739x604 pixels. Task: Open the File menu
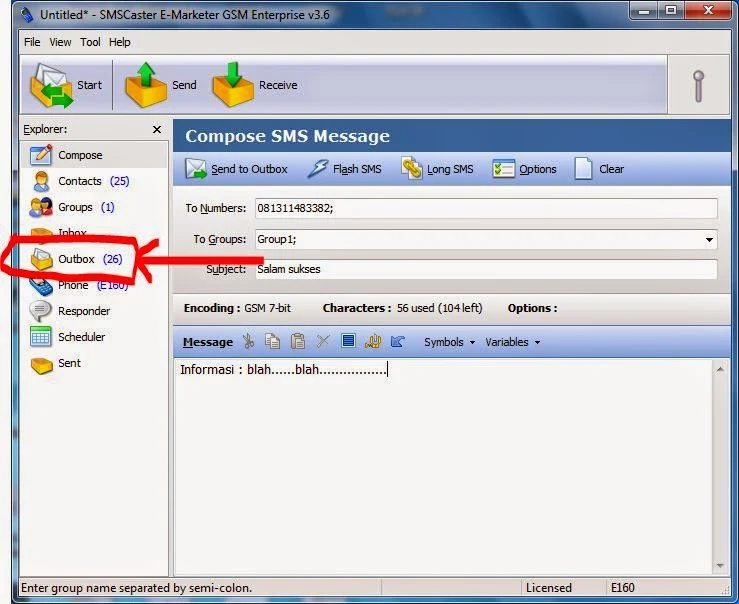tap(32, 42)
